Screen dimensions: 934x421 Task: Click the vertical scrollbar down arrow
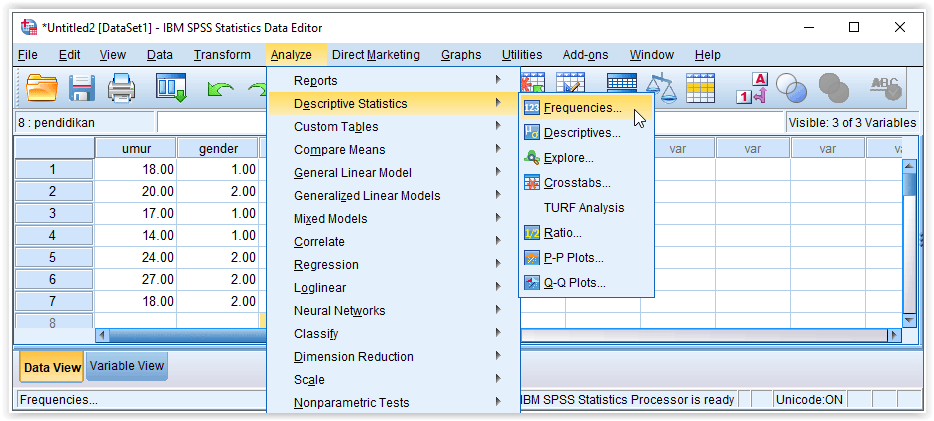pyautogui.click(x=909, y=320)
